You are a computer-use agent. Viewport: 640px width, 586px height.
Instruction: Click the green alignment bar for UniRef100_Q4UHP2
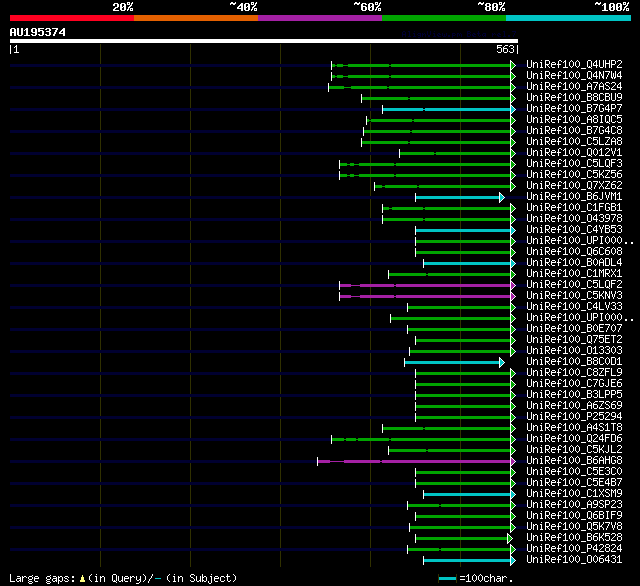(x=423, y=65)
